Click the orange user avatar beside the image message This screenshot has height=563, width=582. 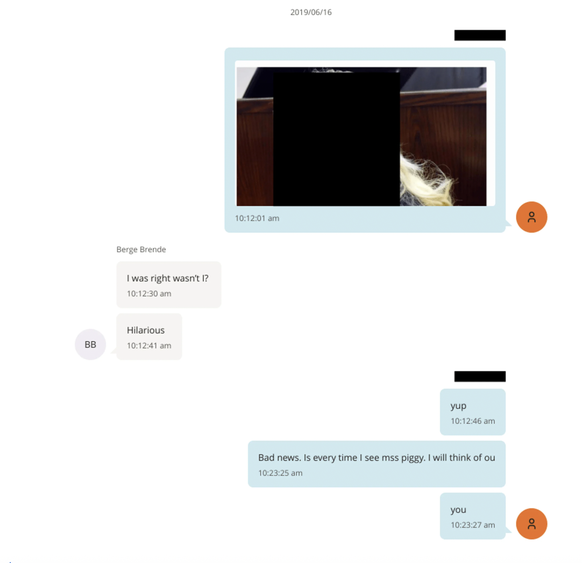(532, 217)
